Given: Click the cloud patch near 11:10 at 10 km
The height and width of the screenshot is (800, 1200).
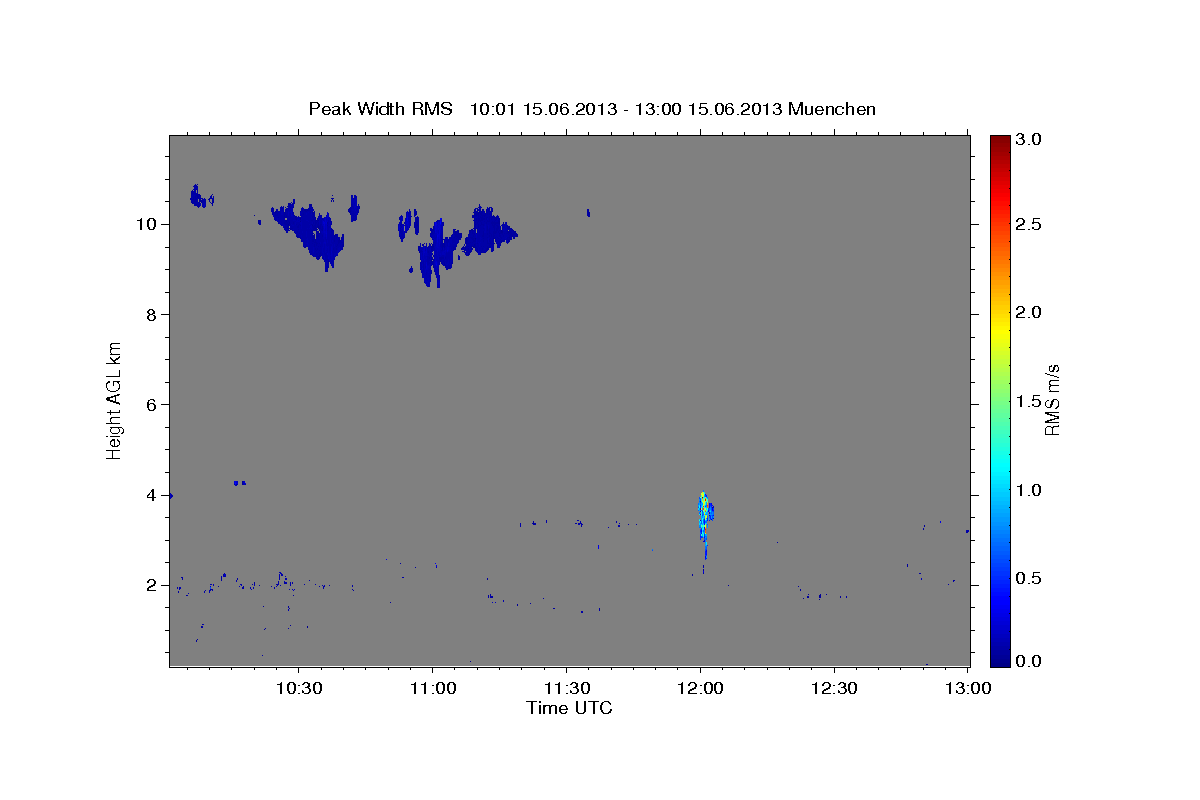Looking at the screenshot, I should click(x=488, y=232).
